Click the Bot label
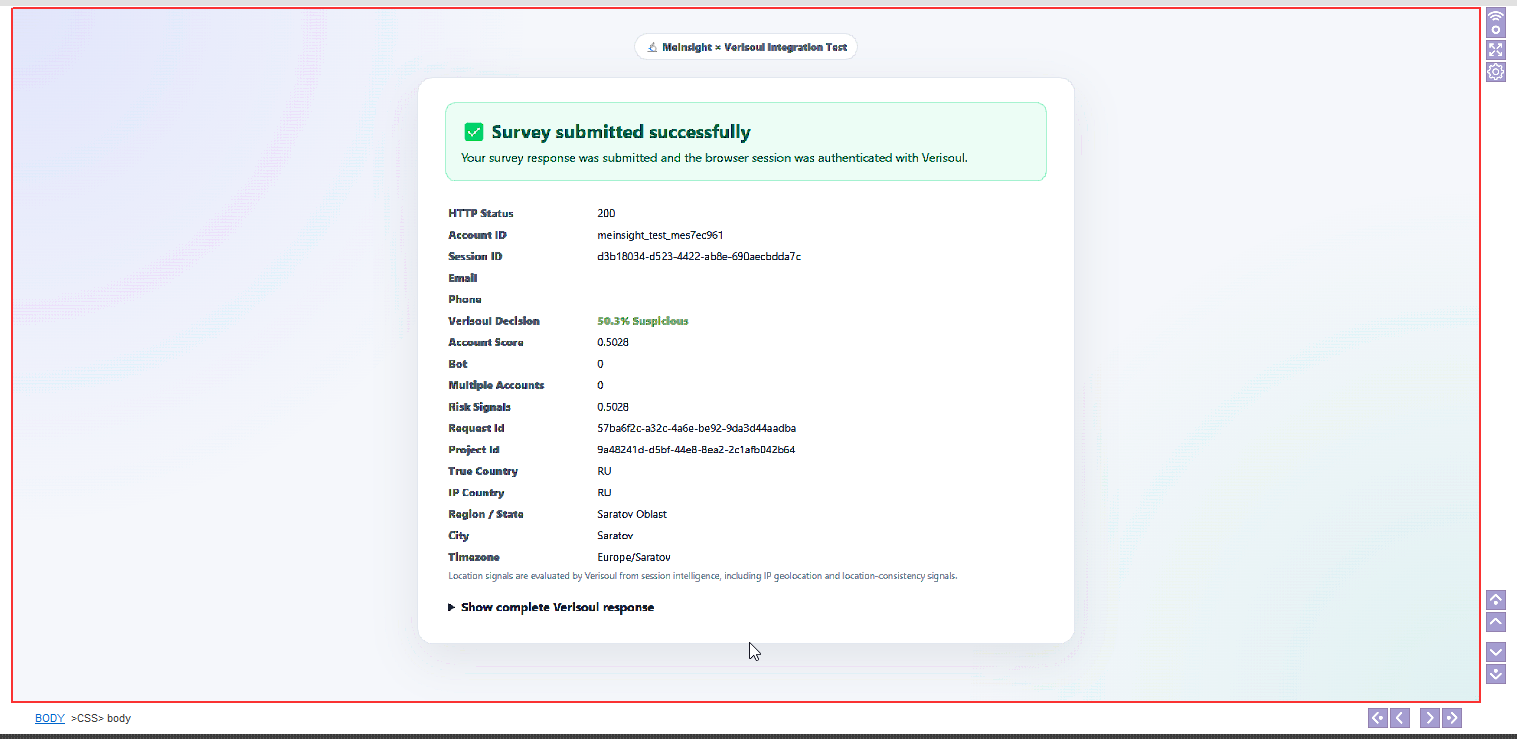 pos(458,364)
